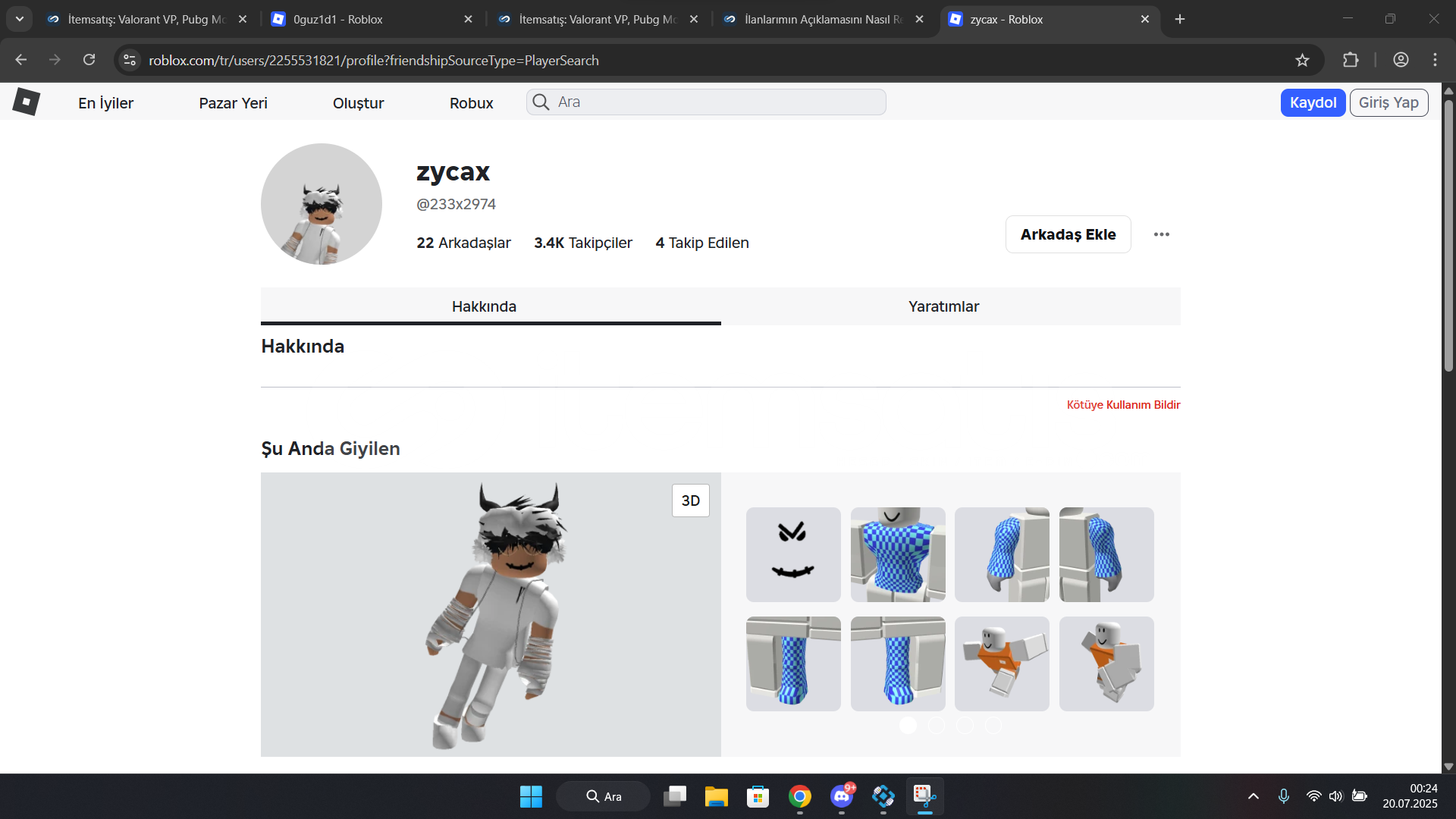Open Microsoft Store from taskbar
This screenshot has width=1456, height=819.
click(x=758, y=796)
